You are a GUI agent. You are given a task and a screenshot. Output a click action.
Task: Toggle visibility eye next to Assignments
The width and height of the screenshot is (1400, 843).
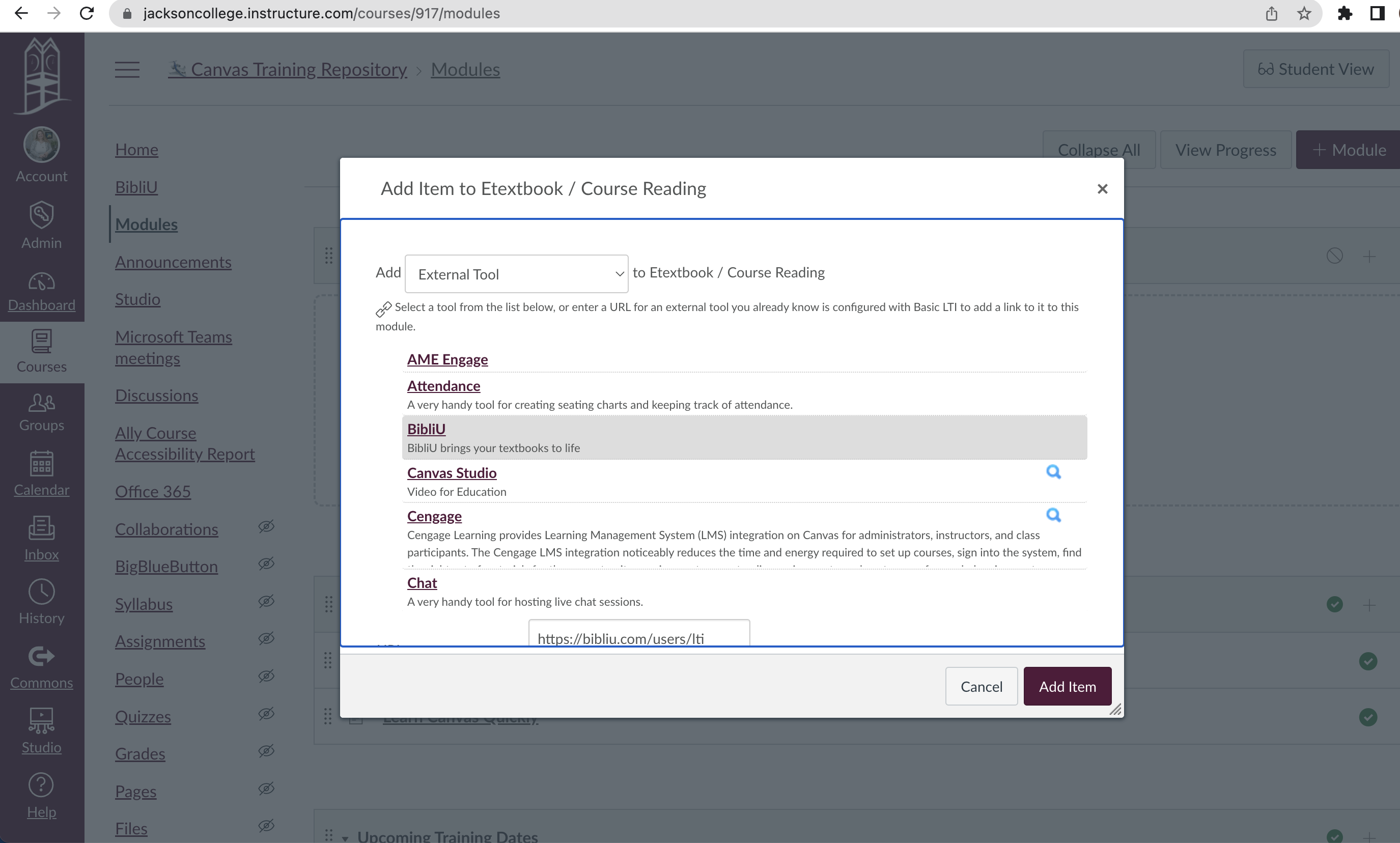click(266, 638)
